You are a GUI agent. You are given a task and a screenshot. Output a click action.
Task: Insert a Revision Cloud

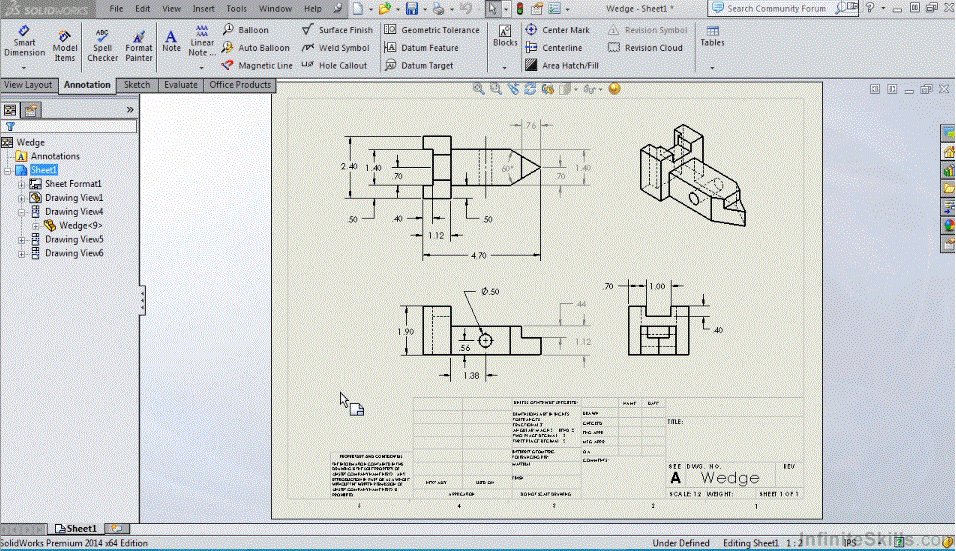[x=646, y=48]
